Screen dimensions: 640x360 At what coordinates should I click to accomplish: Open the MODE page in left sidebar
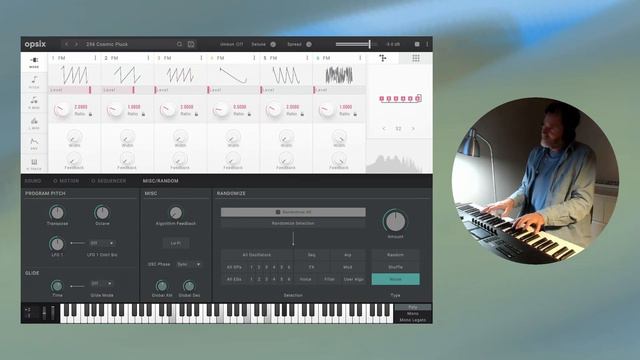(x=34, y=62)
